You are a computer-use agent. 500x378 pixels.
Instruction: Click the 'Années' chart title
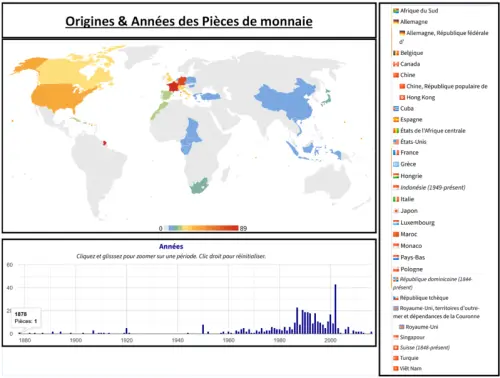click(171, 246)
